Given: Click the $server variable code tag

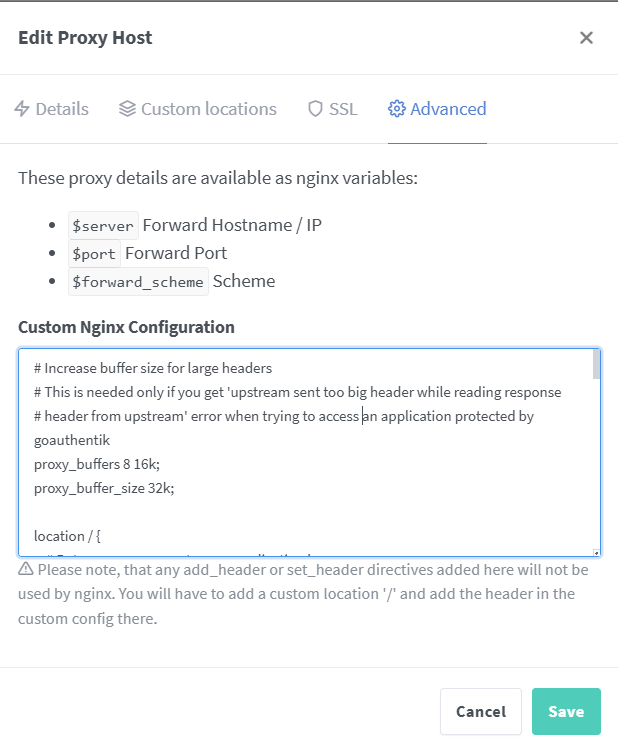Looking at the screenshot, I should click(x=103, y=225).
